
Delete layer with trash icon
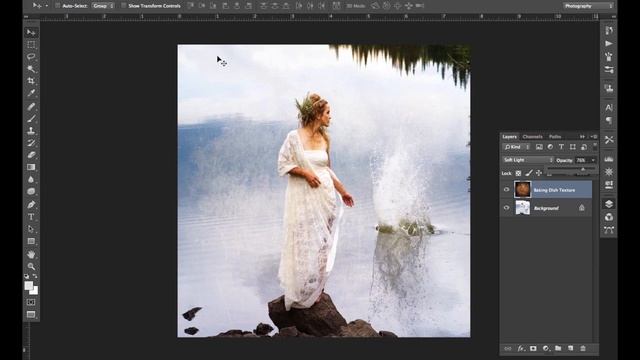(583, 349)
